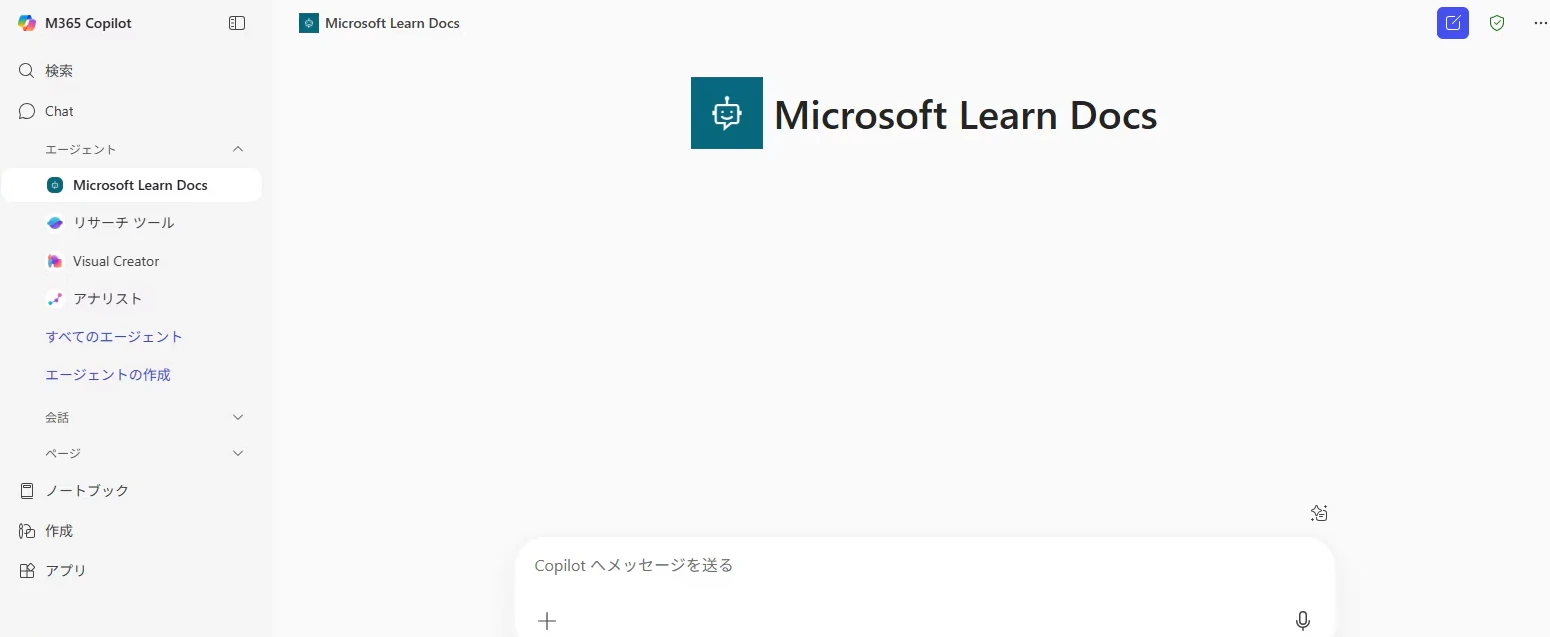Focus the Copilot へメッセージを送る input
This screenshot has height=637, width=1550.
click(x=925, y=566)
